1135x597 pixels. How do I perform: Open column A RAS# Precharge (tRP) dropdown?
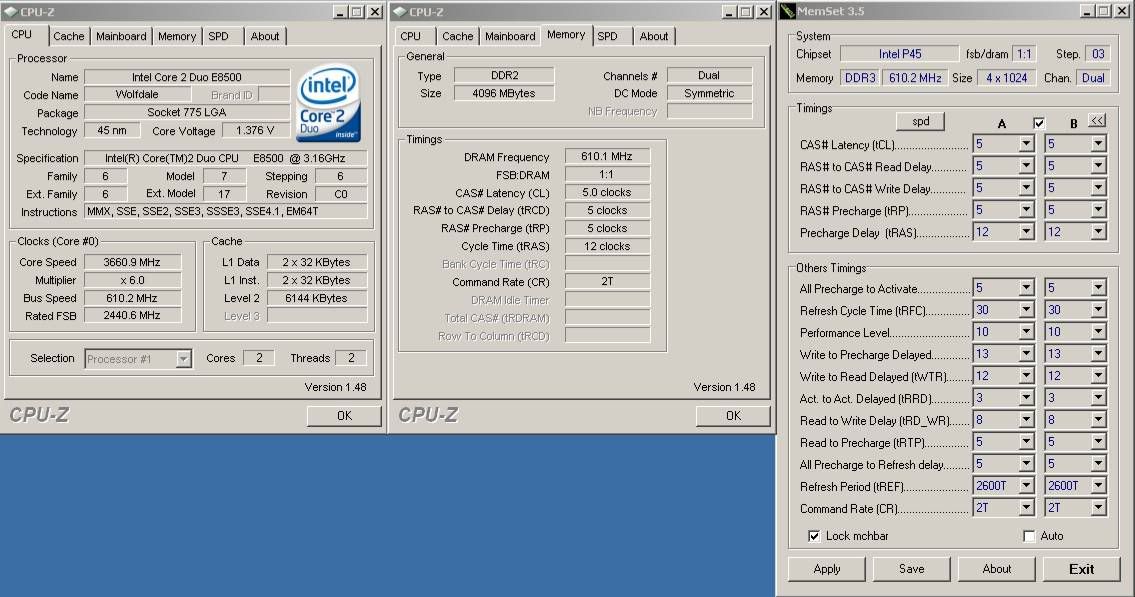[x=1026, y=211]
